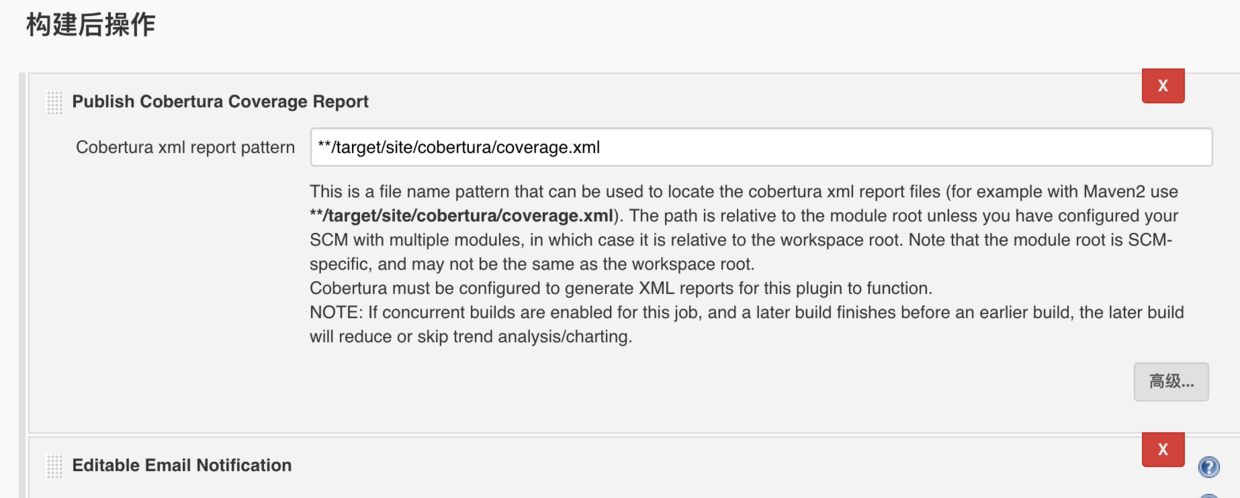Click the Editable Email Notification drag handle

point(54,466)
